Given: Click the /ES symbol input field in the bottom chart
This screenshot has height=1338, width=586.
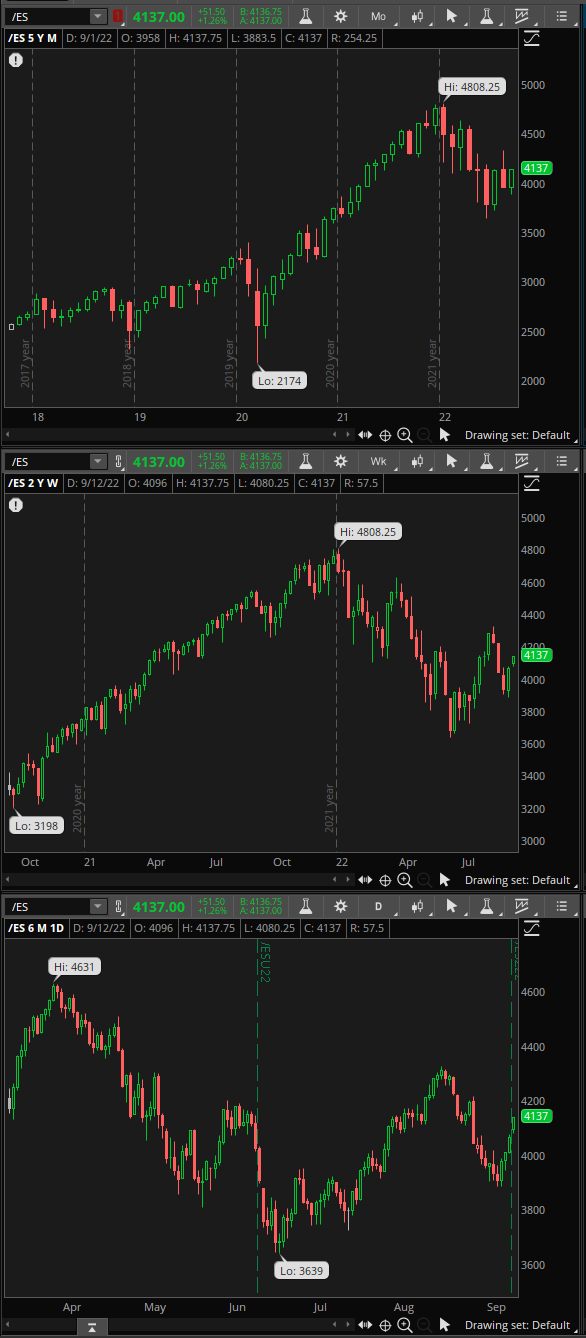Looking at the screenshot, I should click(47, 906).
